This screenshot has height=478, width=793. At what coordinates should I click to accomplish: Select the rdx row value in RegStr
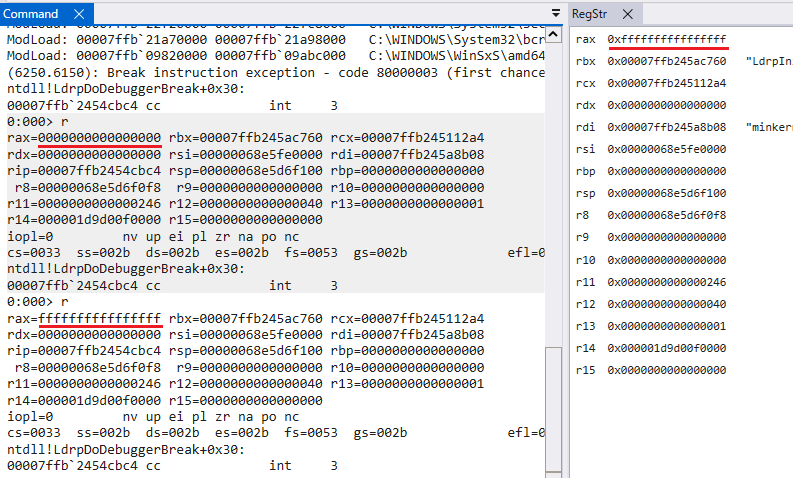click(x=667, y=105)
